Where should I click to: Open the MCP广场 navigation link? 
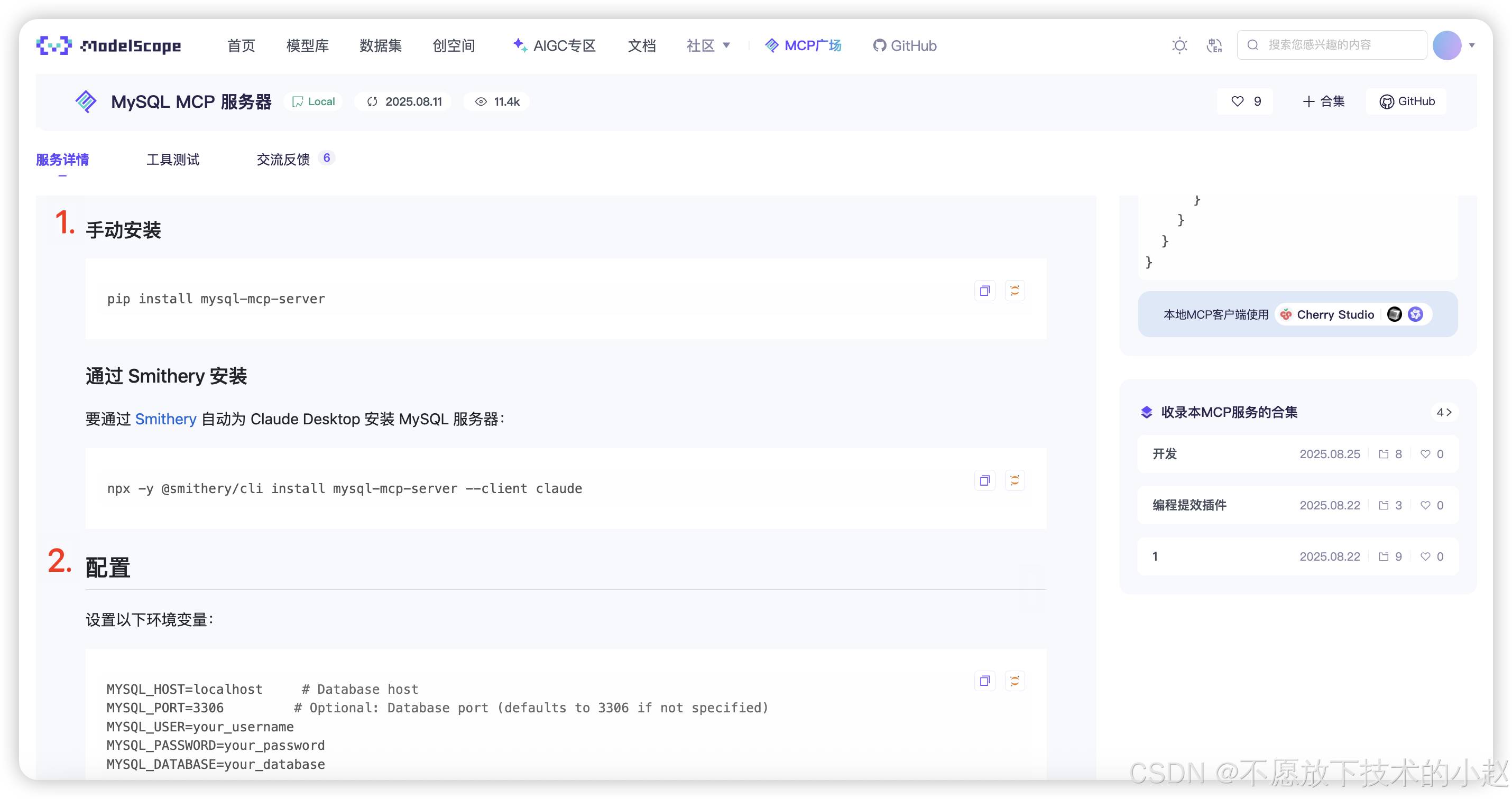pyautogui.click(x=803, y=45)
